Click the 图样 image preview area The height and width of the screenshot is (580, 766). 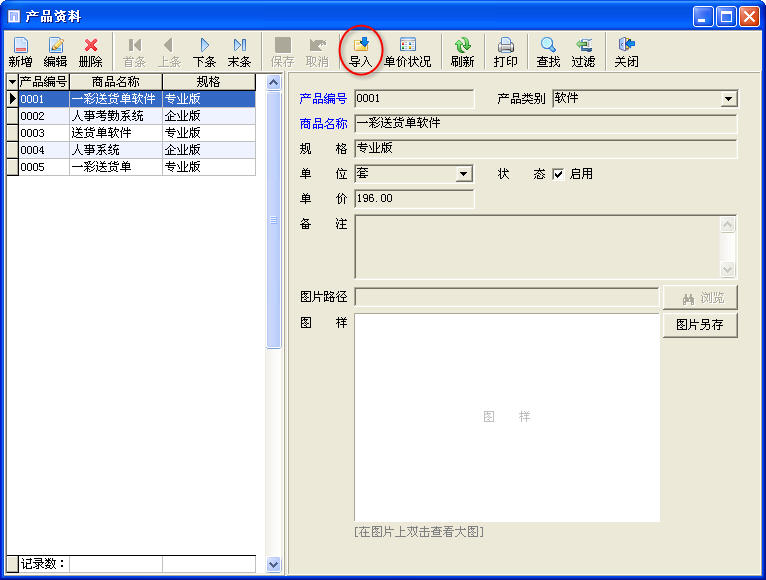[507, 418]
